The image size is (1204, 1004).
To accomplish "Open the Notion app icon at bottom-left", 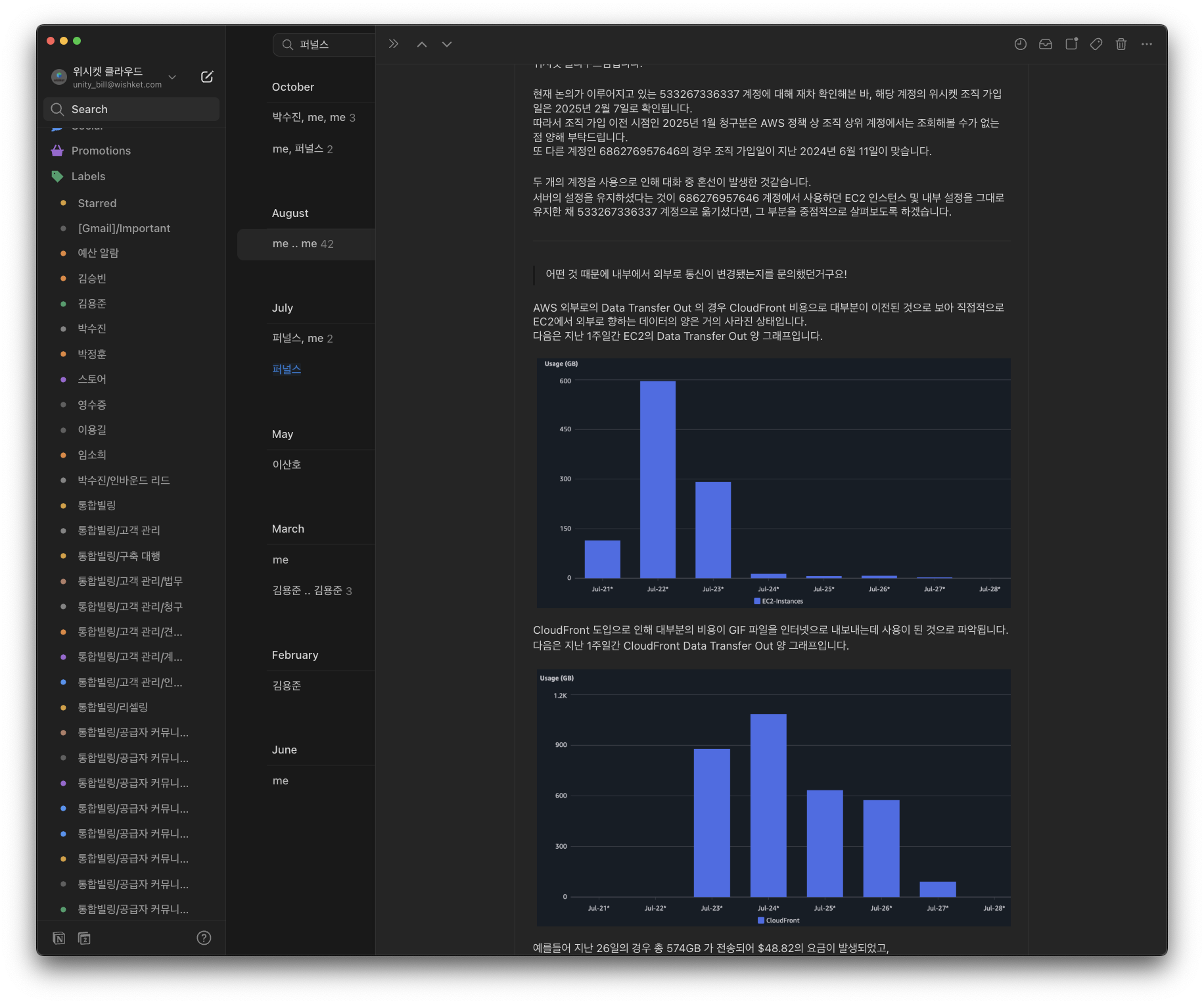I will point(59,938).
